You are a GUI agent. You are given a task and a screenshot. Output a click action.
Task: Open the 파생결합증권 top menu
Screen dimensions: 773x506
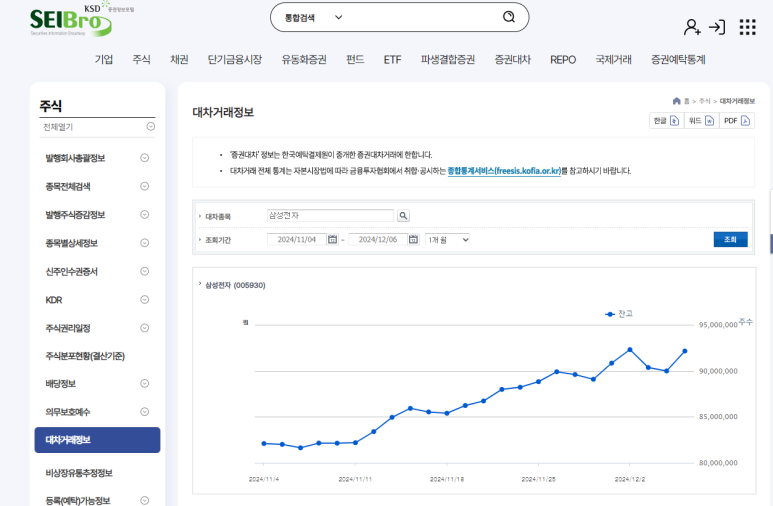coord(448,60)
